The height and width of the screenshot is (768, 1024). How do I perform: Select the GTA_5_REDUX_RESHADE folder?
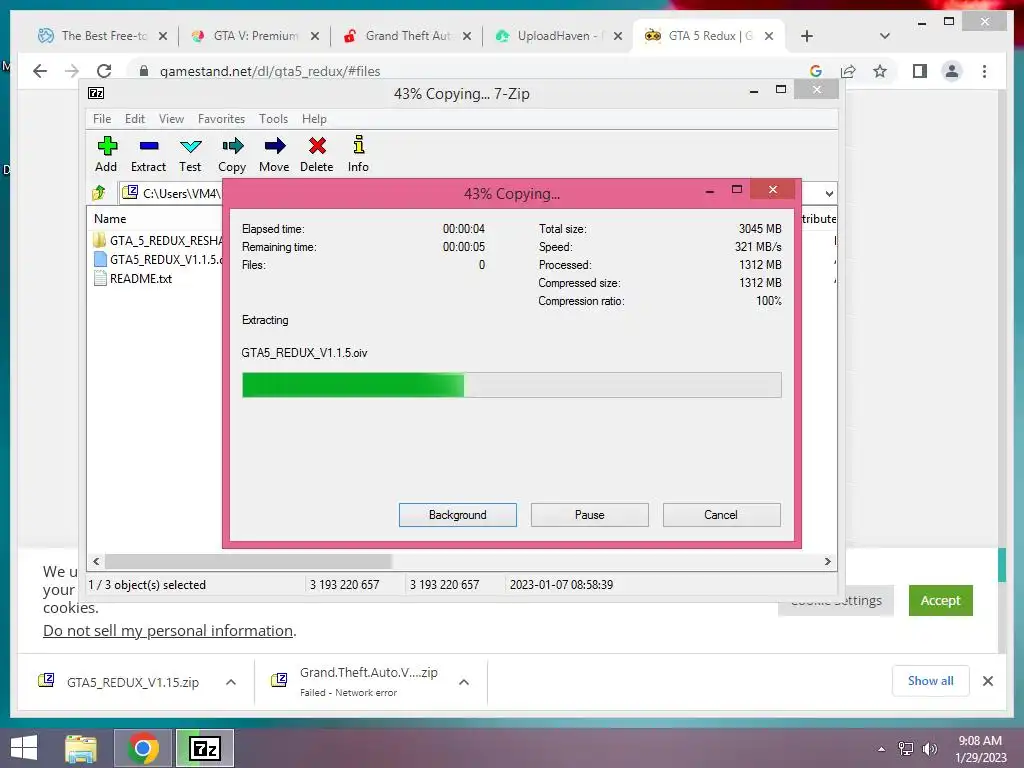[x=157, y=240]
